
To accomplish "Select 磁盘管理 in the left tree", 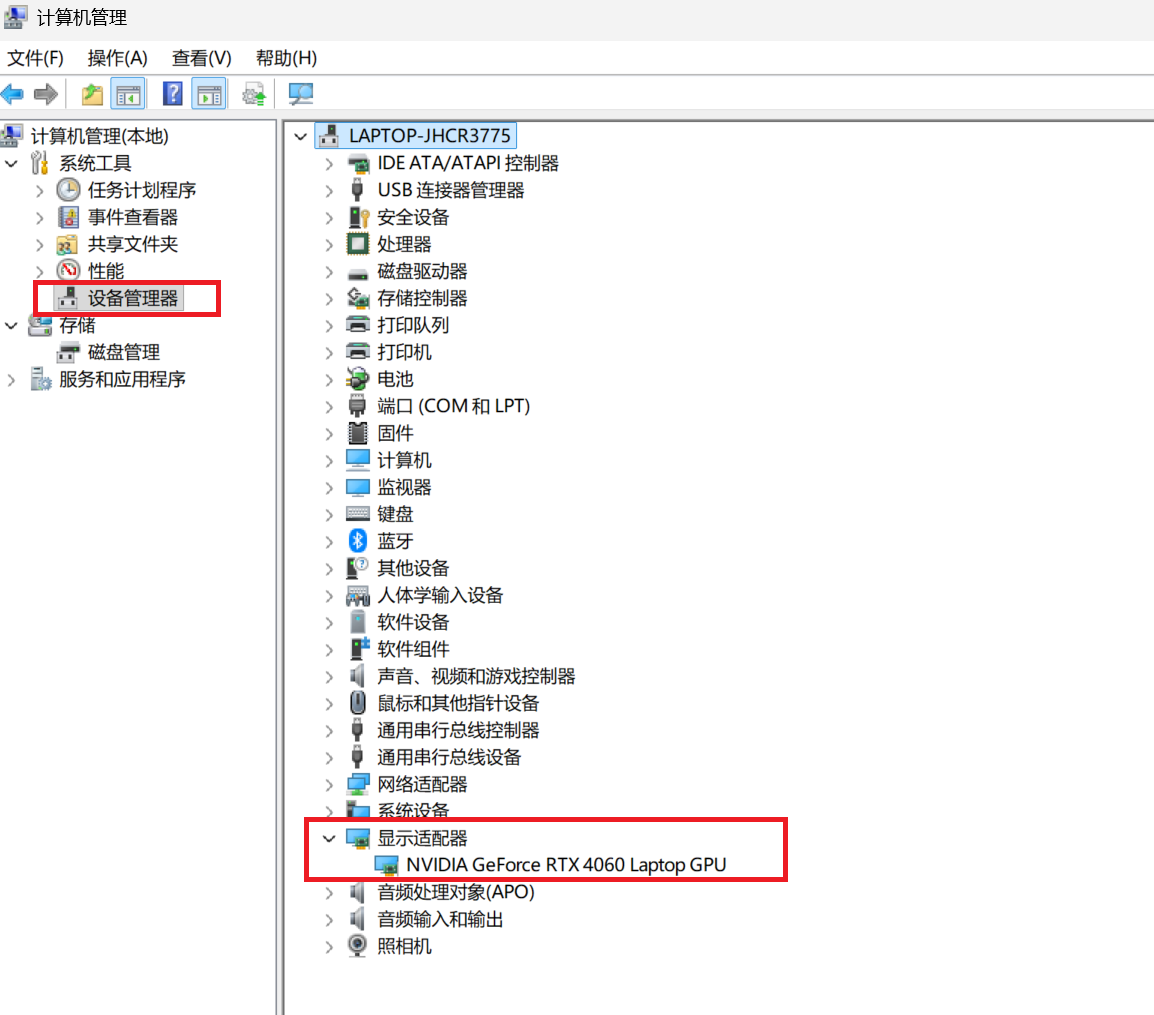I will [x=124, y=353].
